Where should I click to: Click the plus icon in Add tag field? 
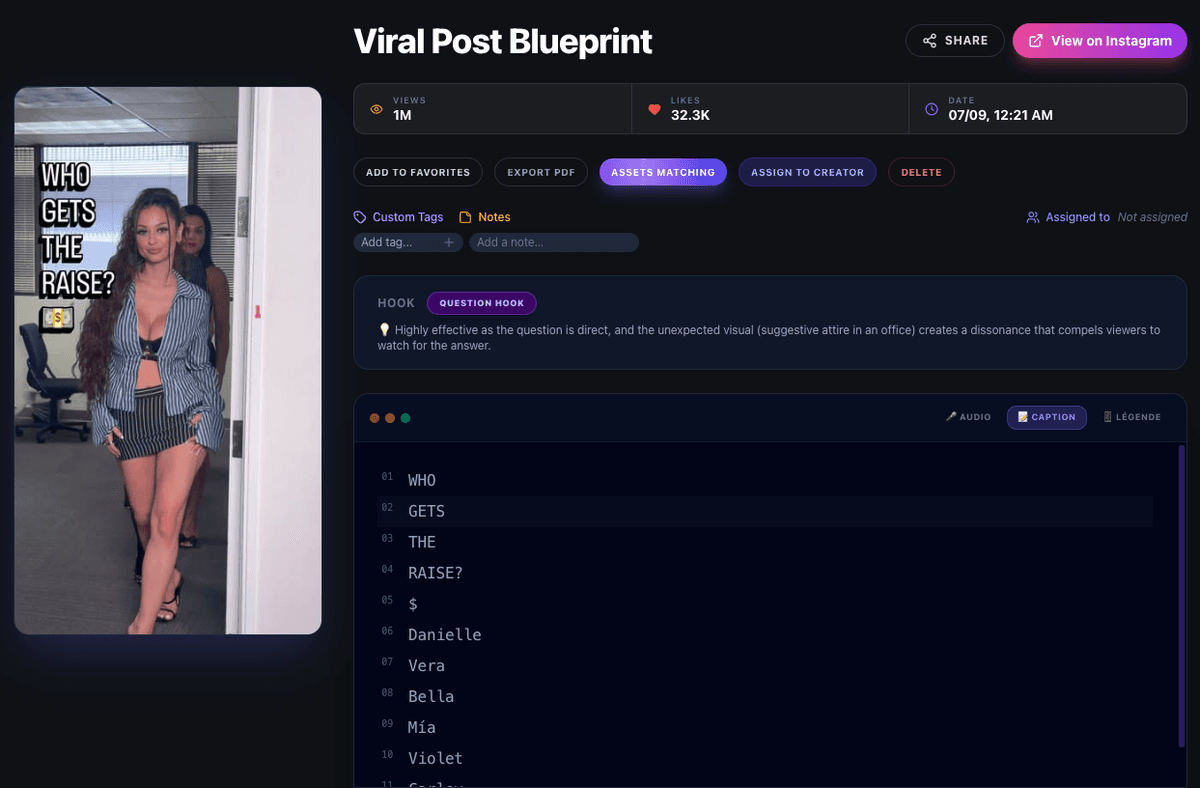(449, 242)
